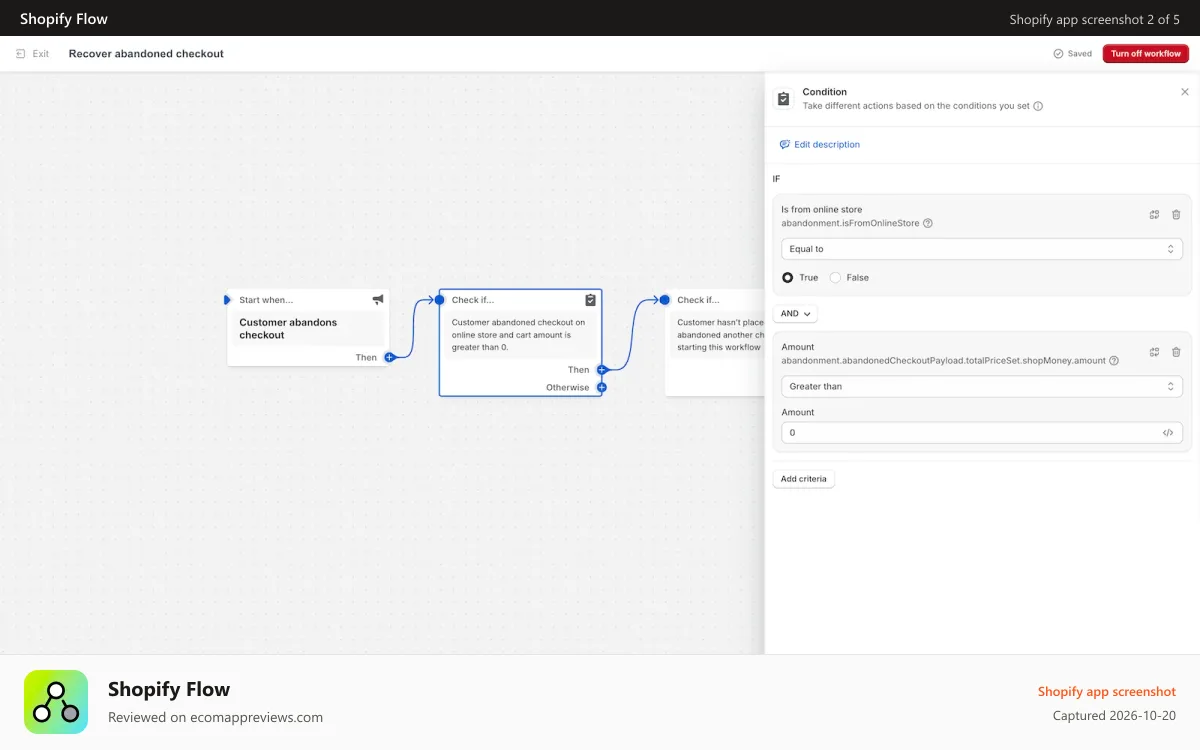Click the Exit label
The width and height of the screenshot is (1200, 750).
click(x=41, y=54)
